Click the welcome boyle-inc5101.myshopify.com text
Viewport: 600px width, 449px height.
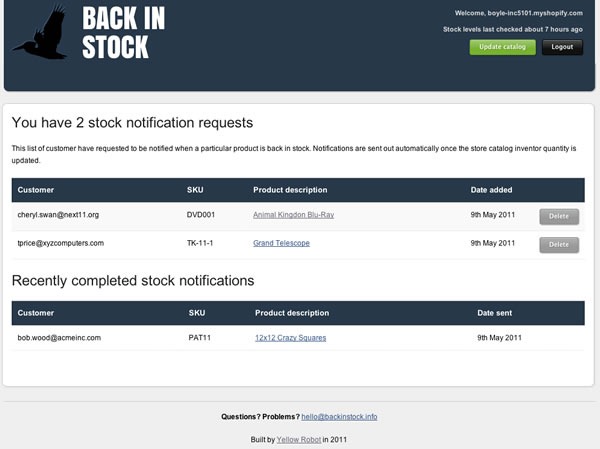tap(518, 13)
